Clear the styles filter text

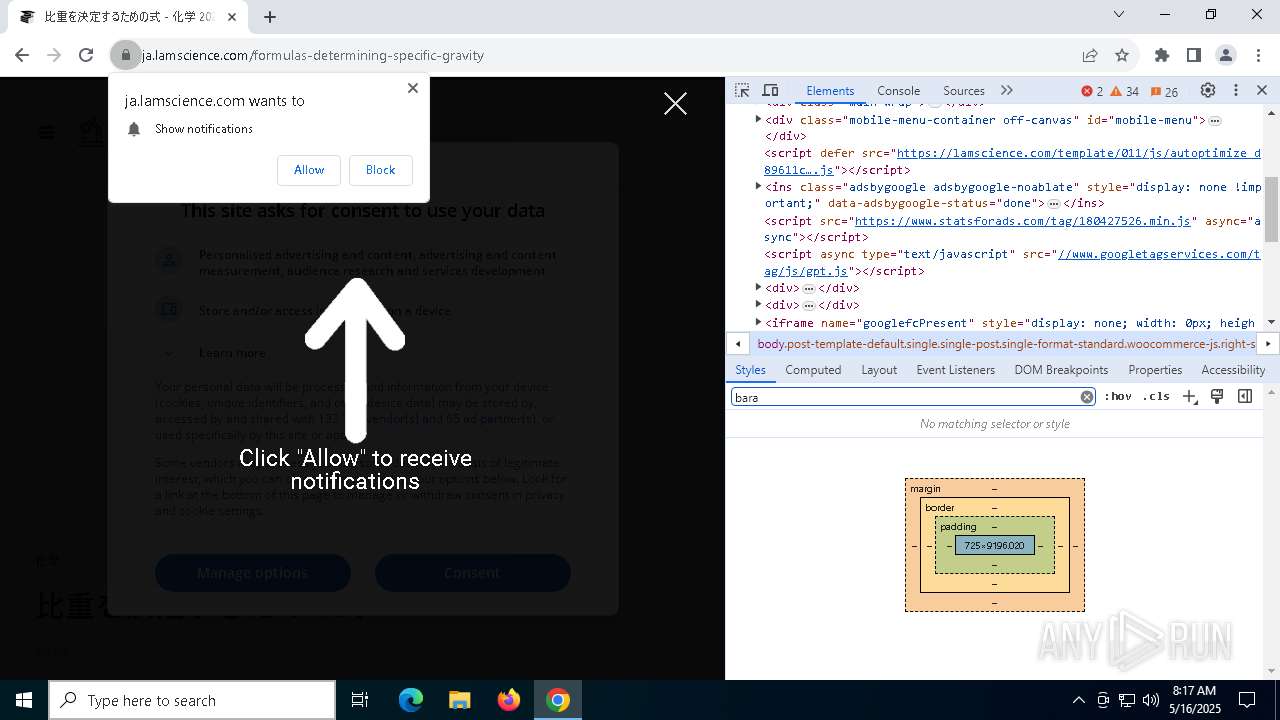[1087, 397]
